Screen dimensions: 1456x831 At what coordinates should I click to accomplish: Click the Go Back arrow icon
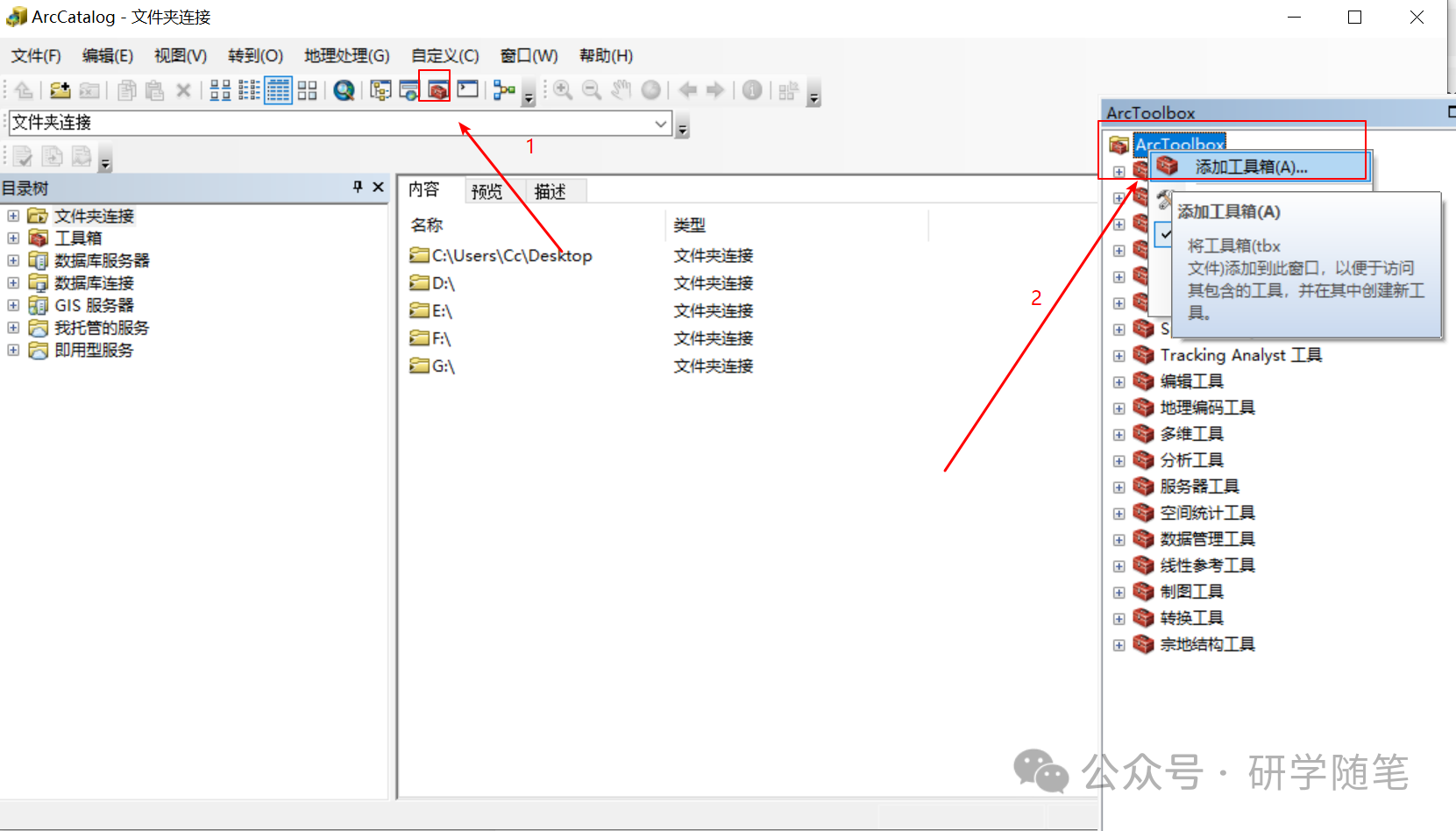pos(688,89)
